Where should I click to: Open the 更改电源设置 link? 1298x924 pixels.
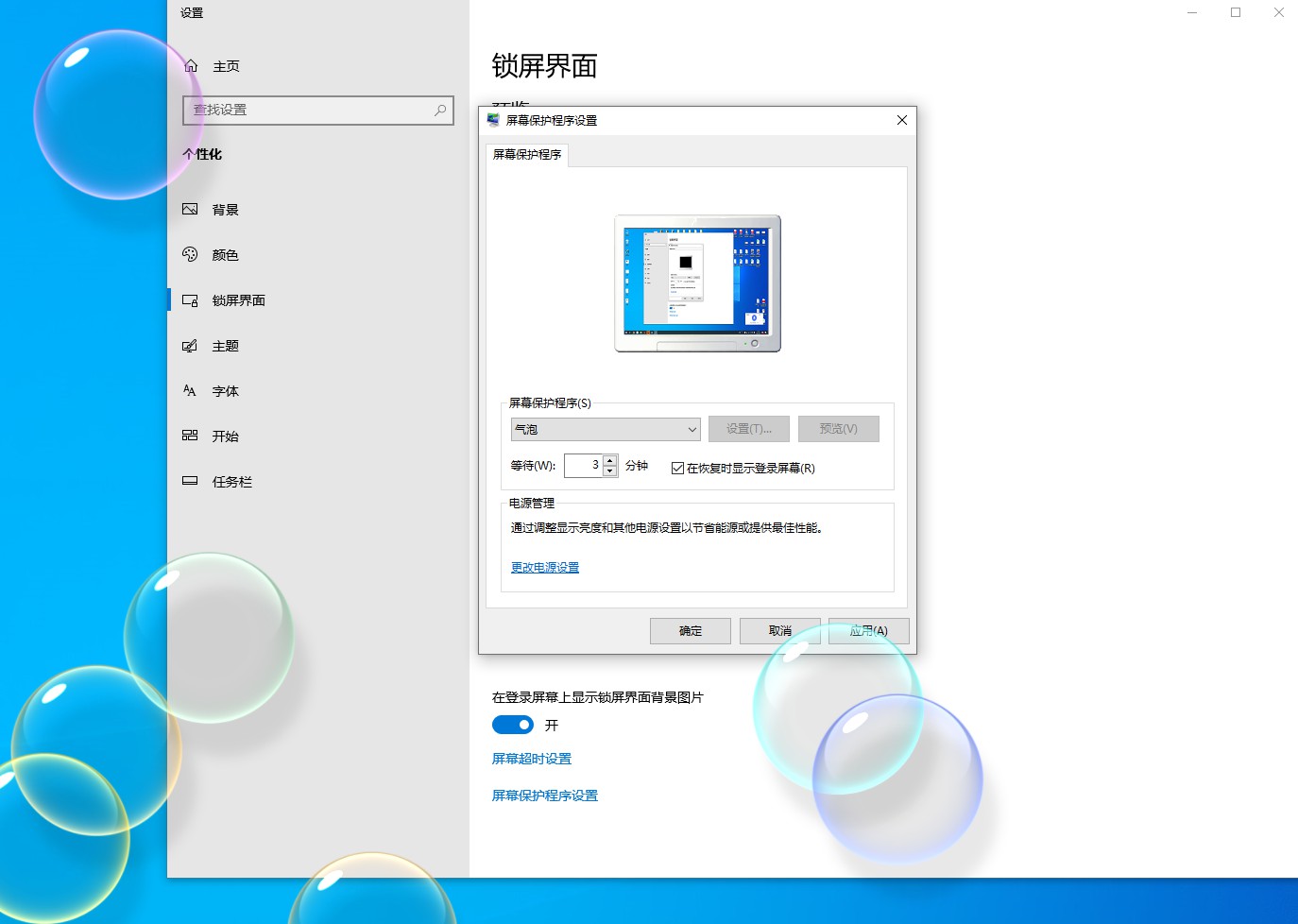pyautogui.click(x=544, y=567)
